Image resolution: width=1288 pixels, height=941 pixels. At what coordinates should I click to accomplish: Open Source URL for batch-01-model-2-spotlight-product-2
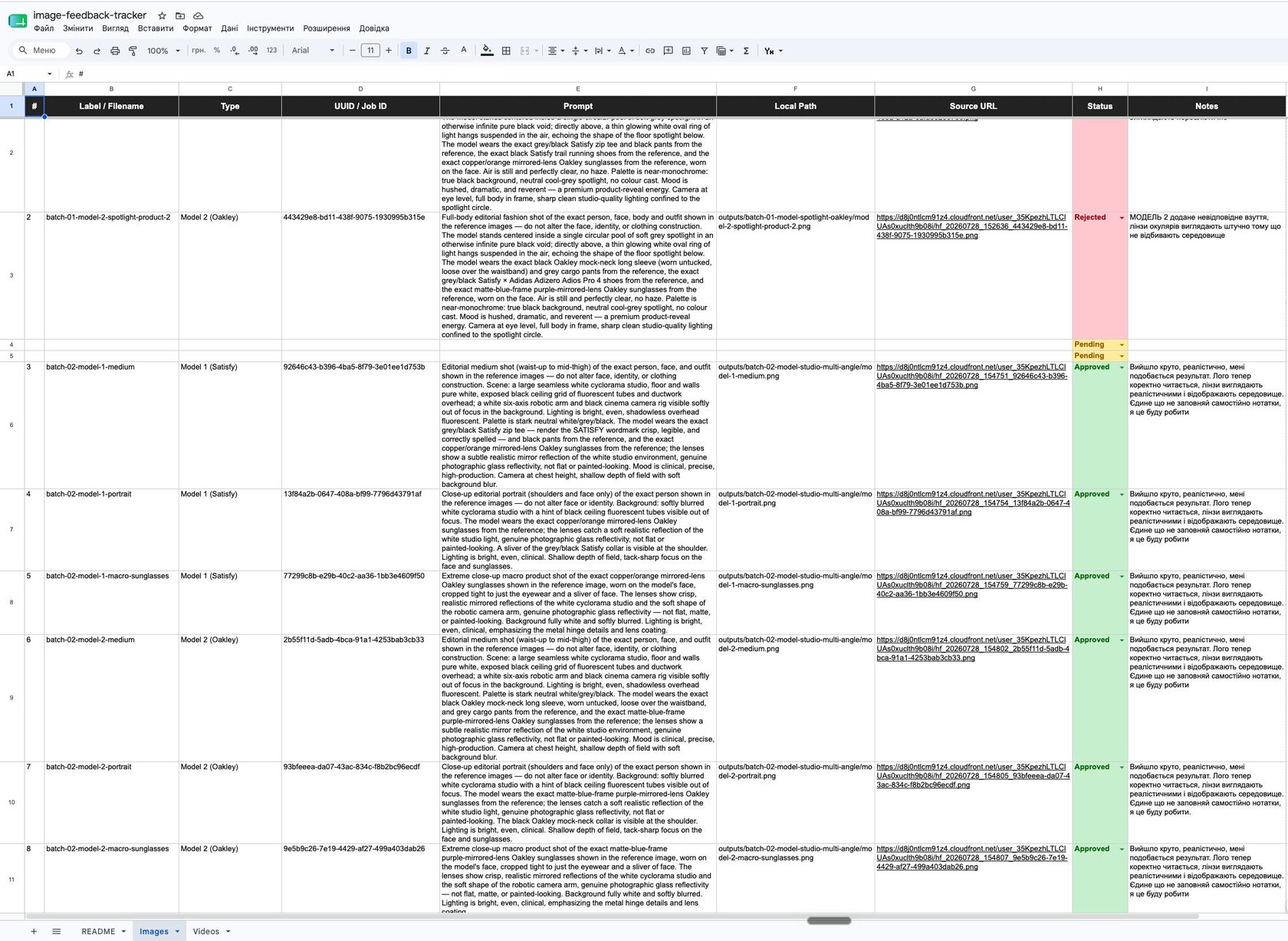click(x=971, y=226)
